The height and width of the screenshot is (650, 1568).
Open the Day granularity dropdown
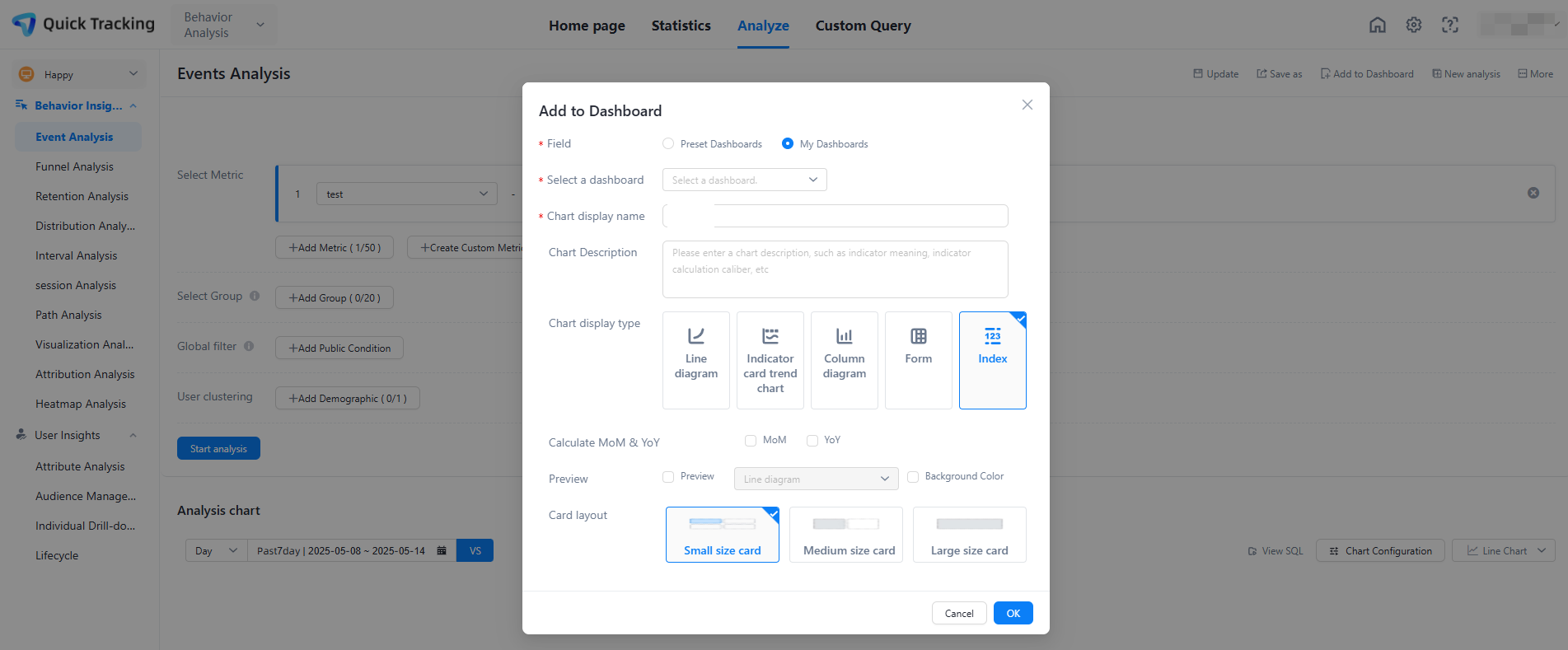[x=217, y=550]
